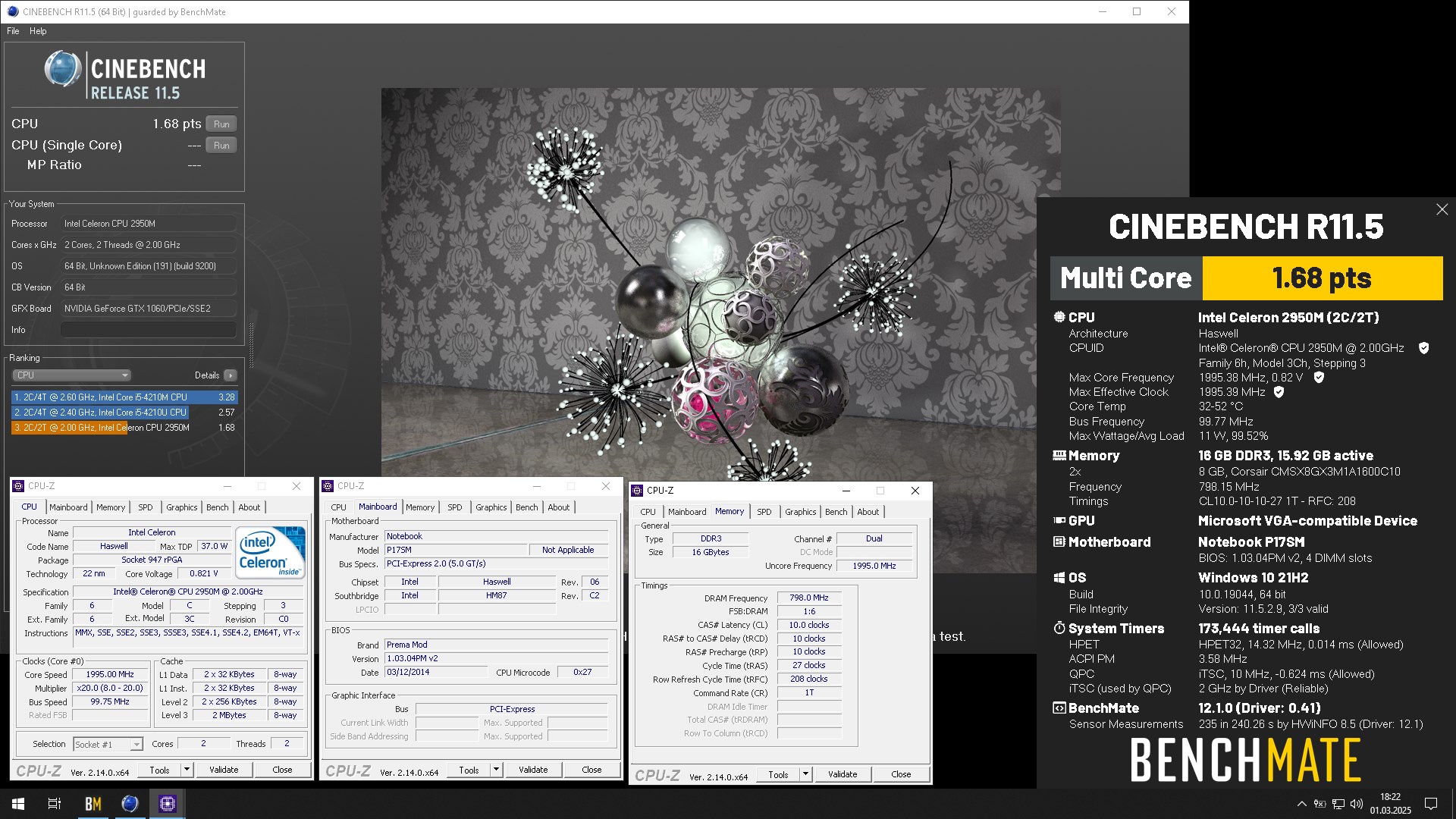1456x819 pixels.
Task: Expand Tools dropdown arrow in first CPU-Z
Action: 187,770
